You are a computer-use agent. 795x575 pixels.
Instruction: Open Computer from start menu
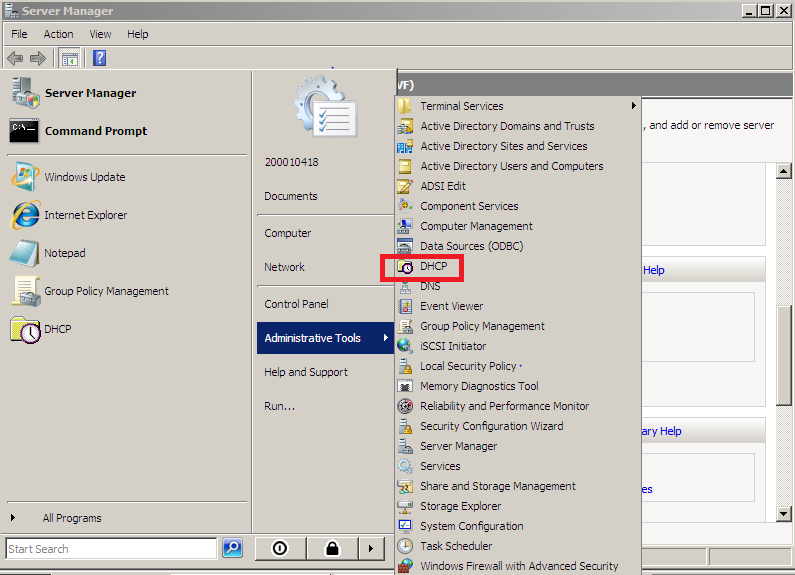(287, 233)
